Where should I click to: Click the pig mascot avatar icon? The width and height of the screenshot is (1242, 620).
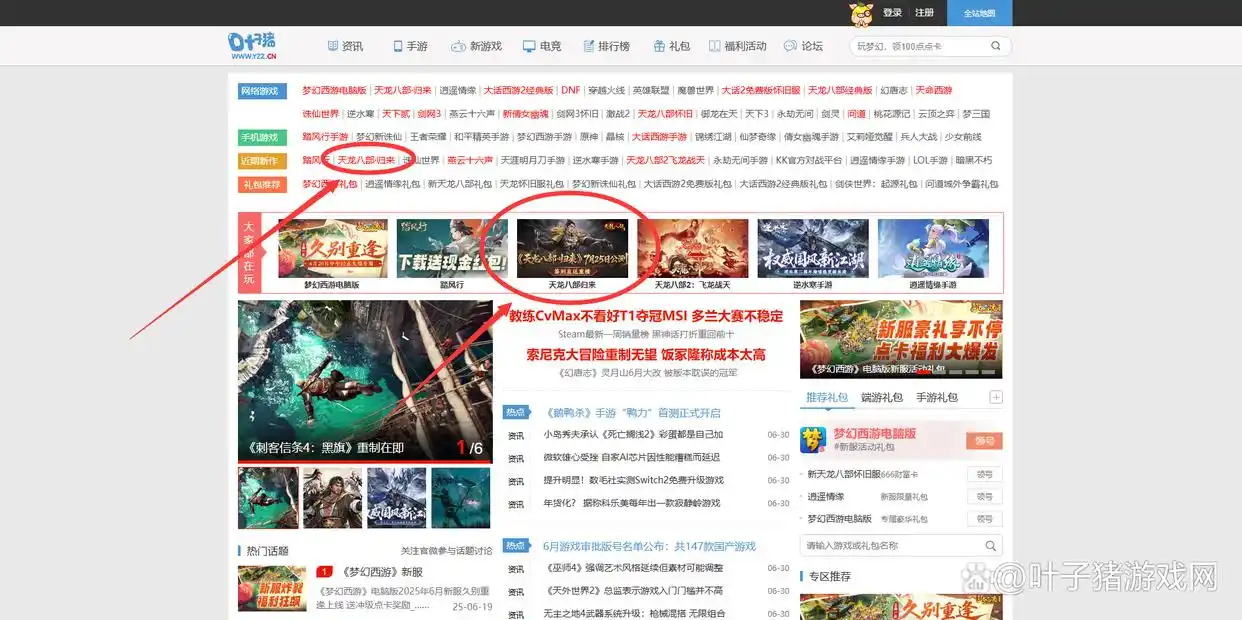860,13
